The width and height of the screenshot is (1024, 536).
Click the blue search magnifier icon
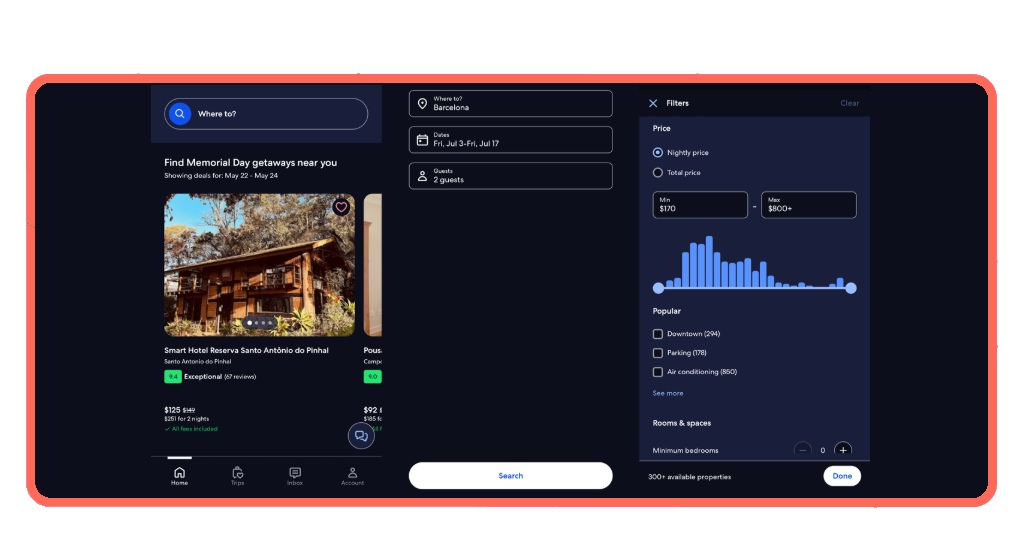[180, 114]
